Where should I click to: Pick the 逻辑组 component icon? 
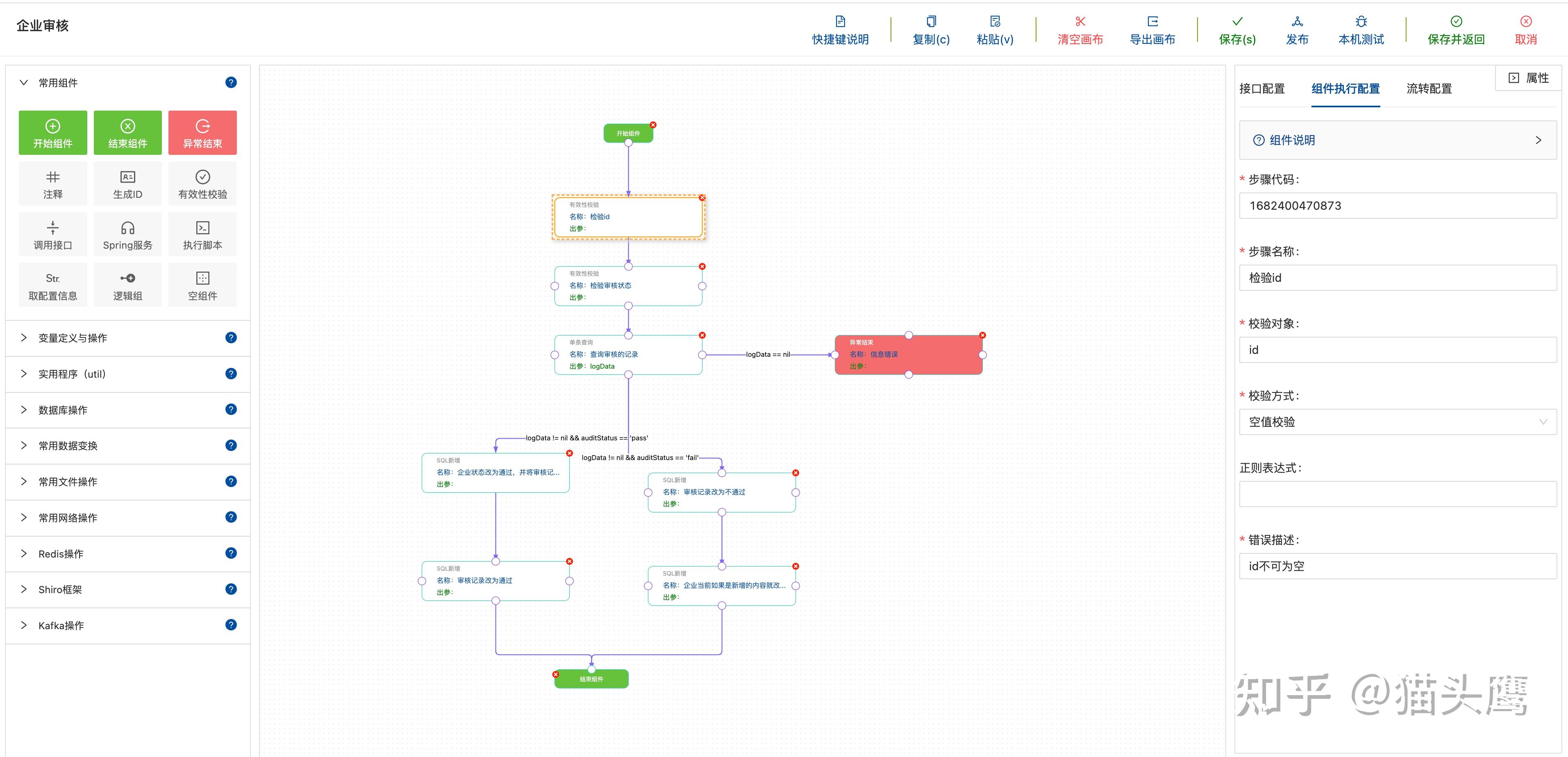[128, 278]
